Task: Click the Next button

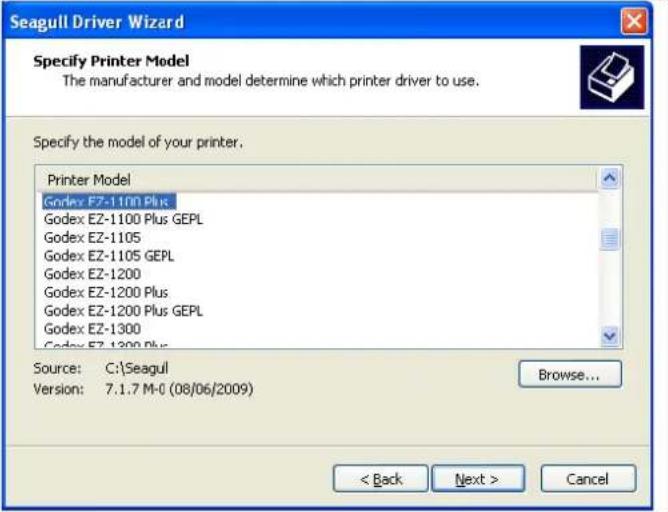Action: pos(478,479)
